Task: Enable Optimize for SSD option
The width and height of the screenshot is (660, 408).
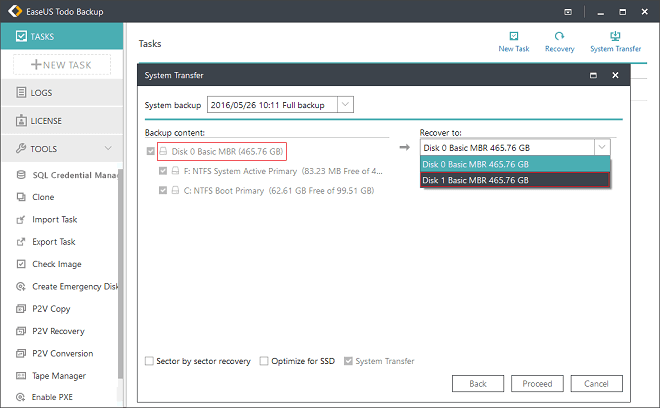Action: point(264,361)
